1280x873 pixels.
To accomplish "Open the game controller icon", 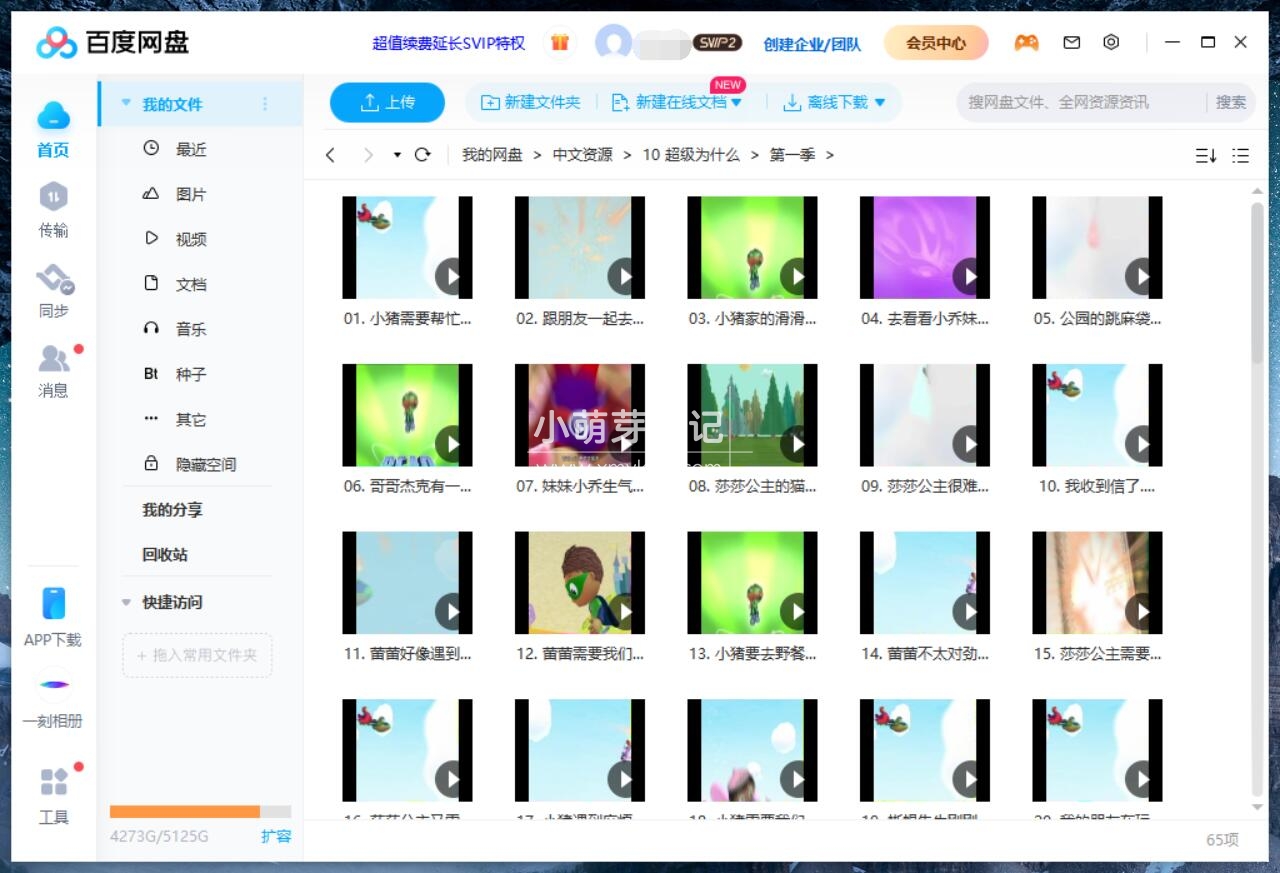I will point(1026,42).
